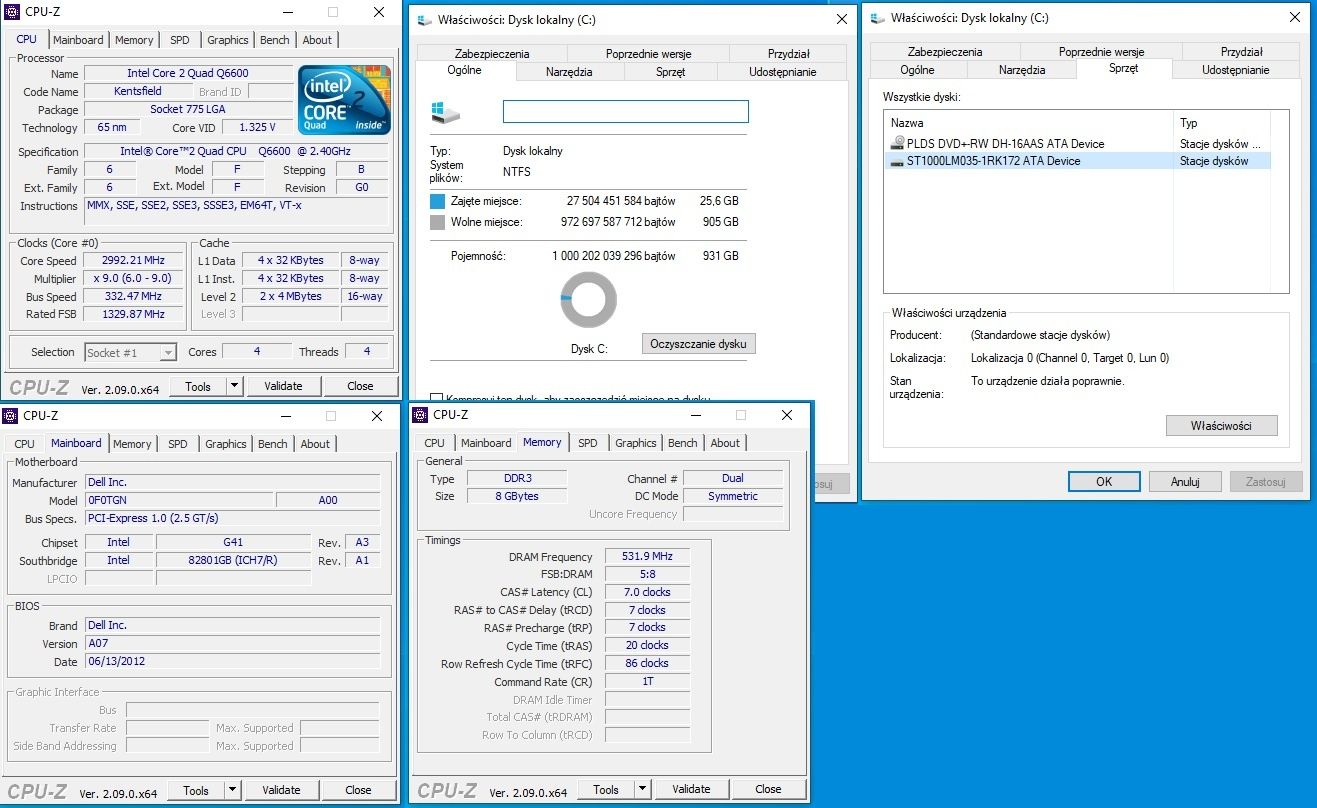Click the Kentsfield code name field
This screenshot has height=808, width=1317.
(137, 91)
